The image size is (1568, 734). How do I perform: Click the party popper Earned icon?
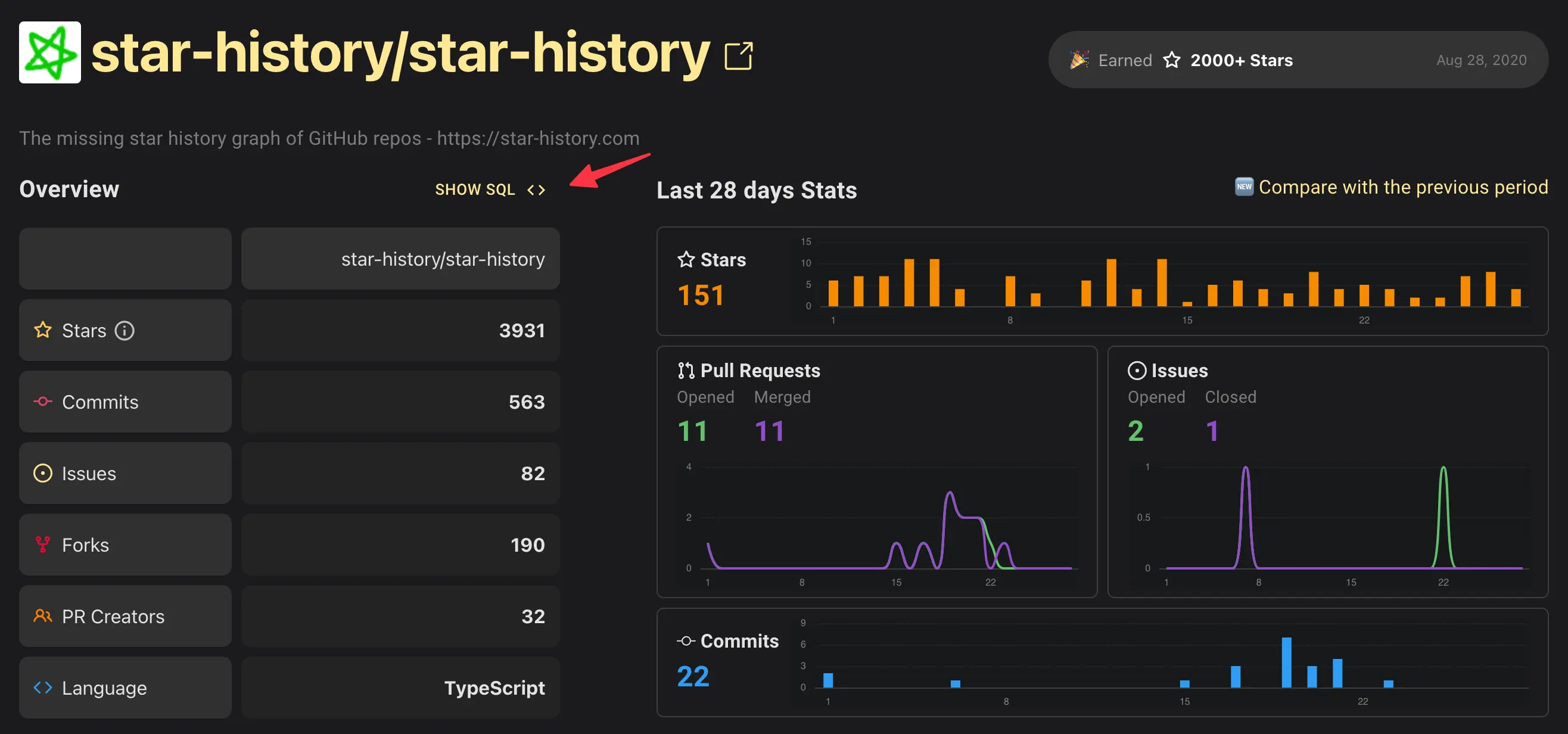pos(1079,60)
